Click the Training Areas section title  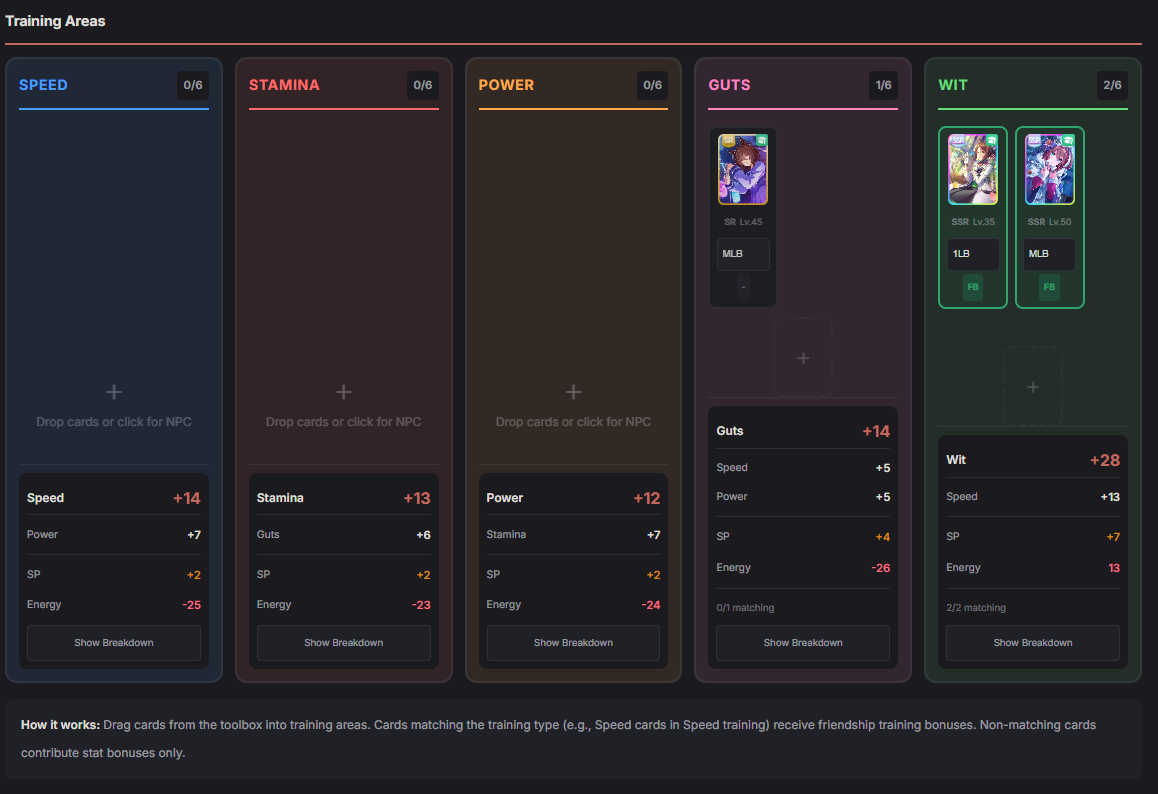coord(55,21)
